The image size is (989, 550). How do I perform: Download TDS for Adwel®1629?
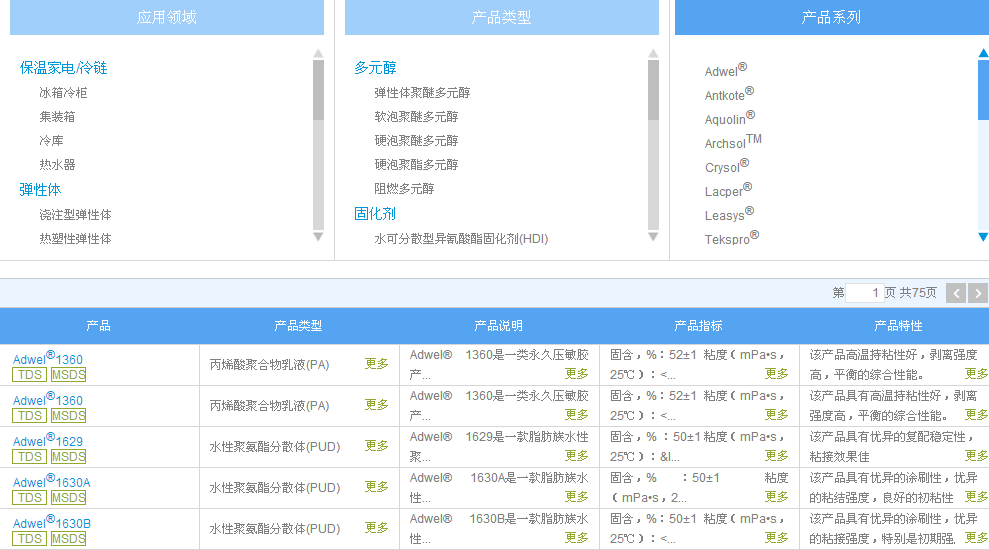(x=30, y=457)
